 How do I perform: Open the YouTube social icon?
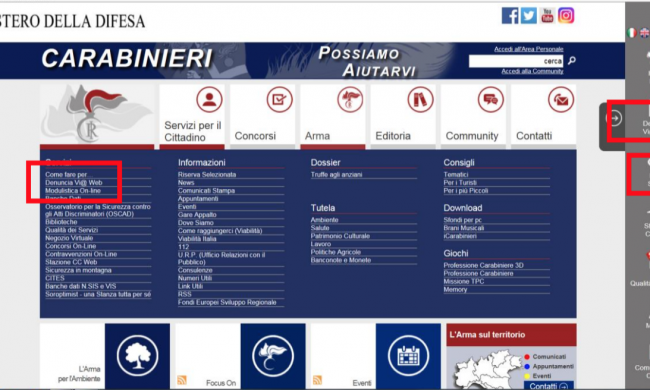tap(547, 16)
